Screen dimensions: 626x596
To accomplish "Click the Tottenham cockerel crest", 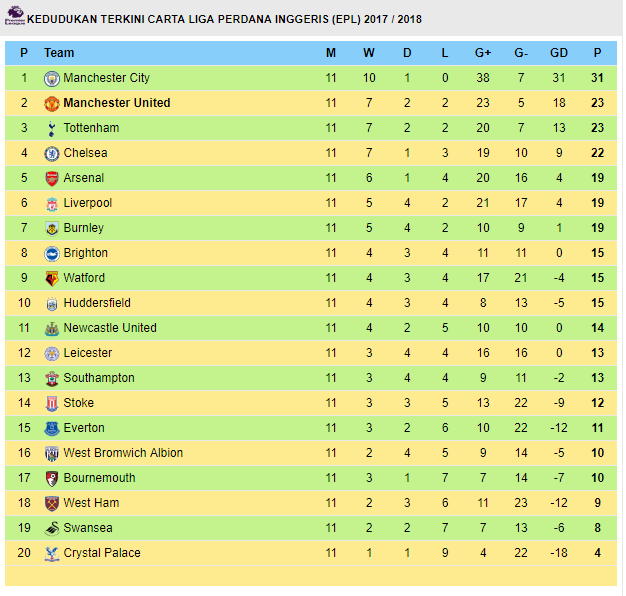I will point(52,129).
